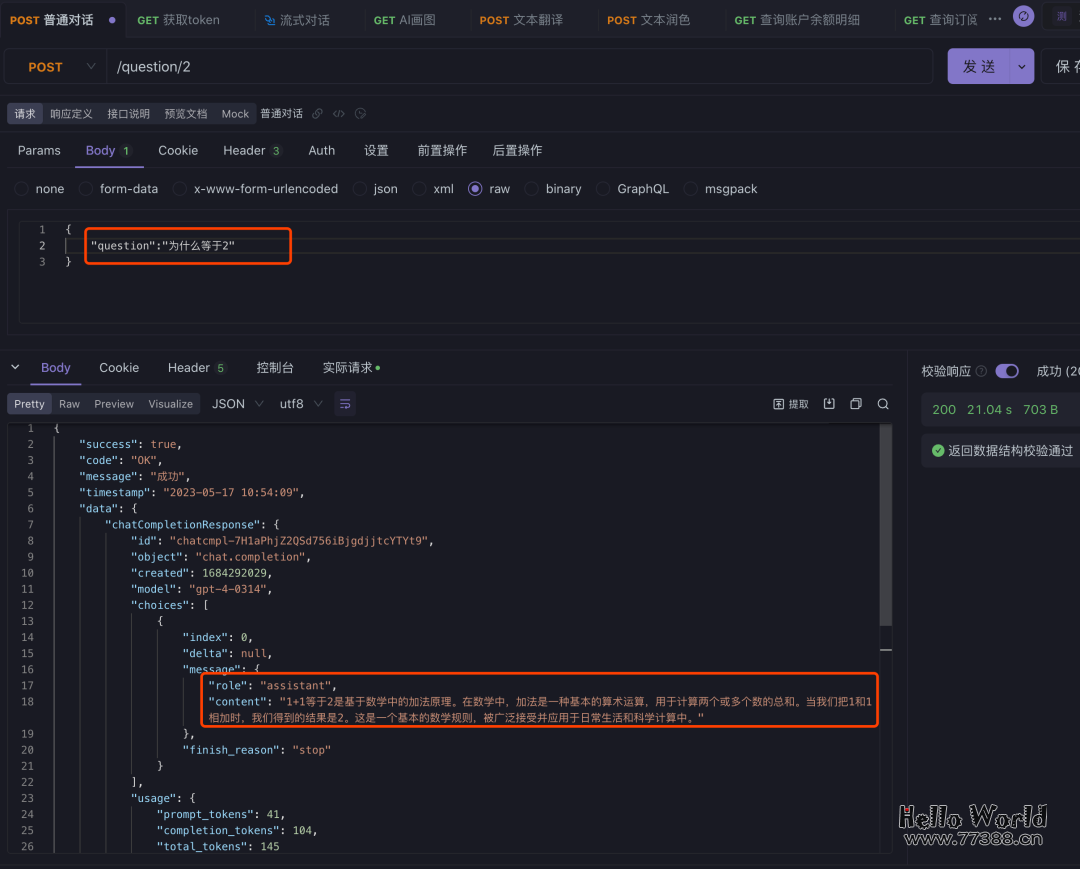Screen dimensions: 1080x869
Task: Click the 提取 extract icon
Action: 791,404
